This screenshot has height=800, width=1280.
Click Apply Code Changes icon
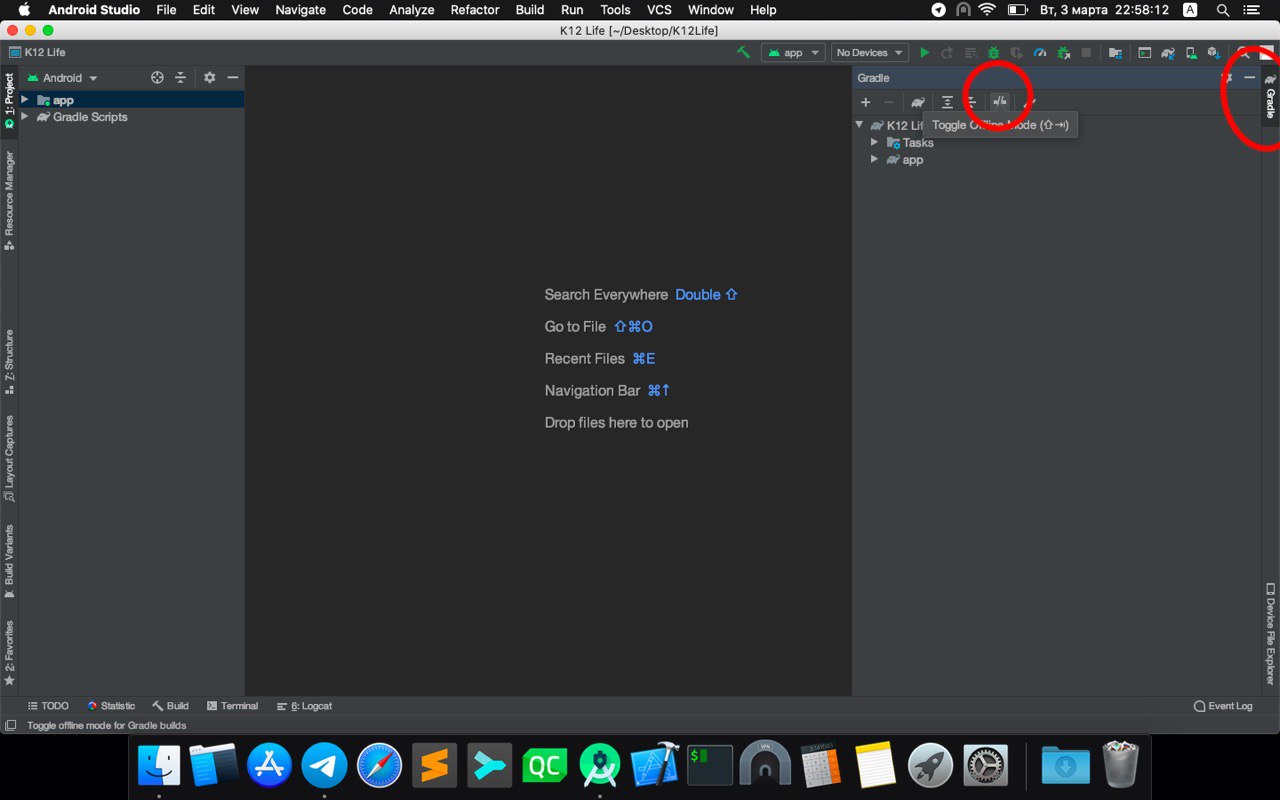[970, 52]
